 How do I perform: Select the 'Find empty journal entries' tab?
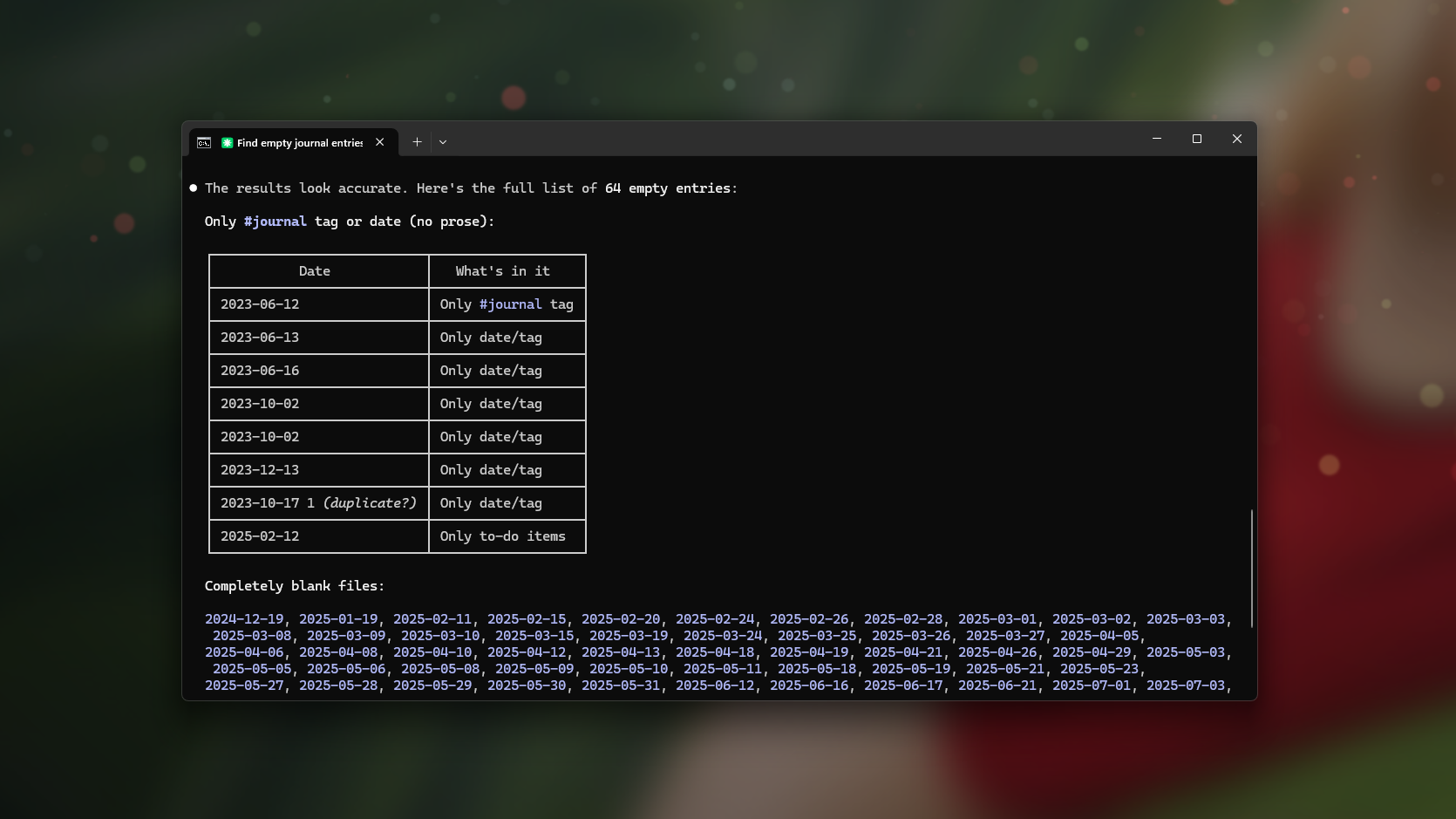(294, 142)
